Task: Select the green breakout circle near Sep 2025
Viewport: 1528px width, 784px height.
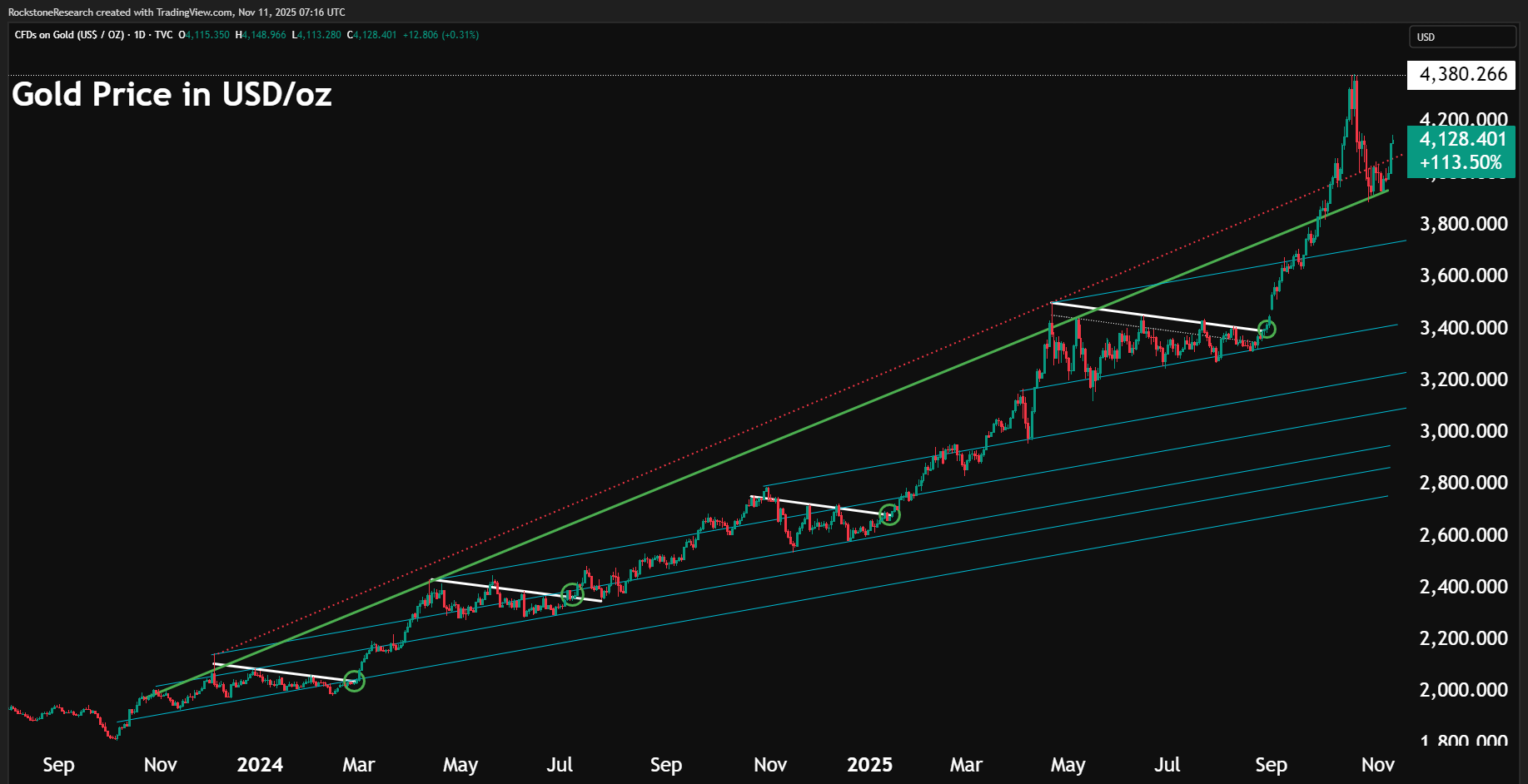Action: pyautogui.click(x=1267, y=329)
